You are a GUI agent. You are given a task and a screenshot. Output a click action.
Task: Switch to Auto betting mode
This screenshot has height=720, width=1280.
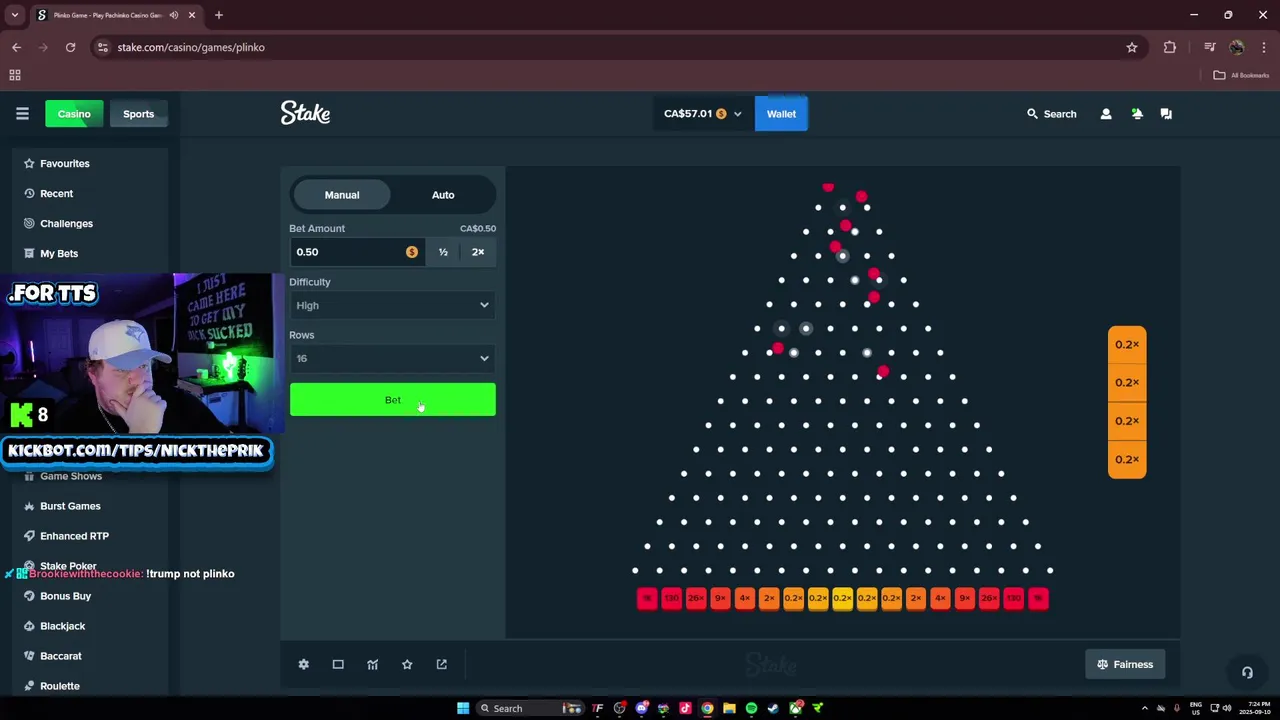click(x=443, y=195)
